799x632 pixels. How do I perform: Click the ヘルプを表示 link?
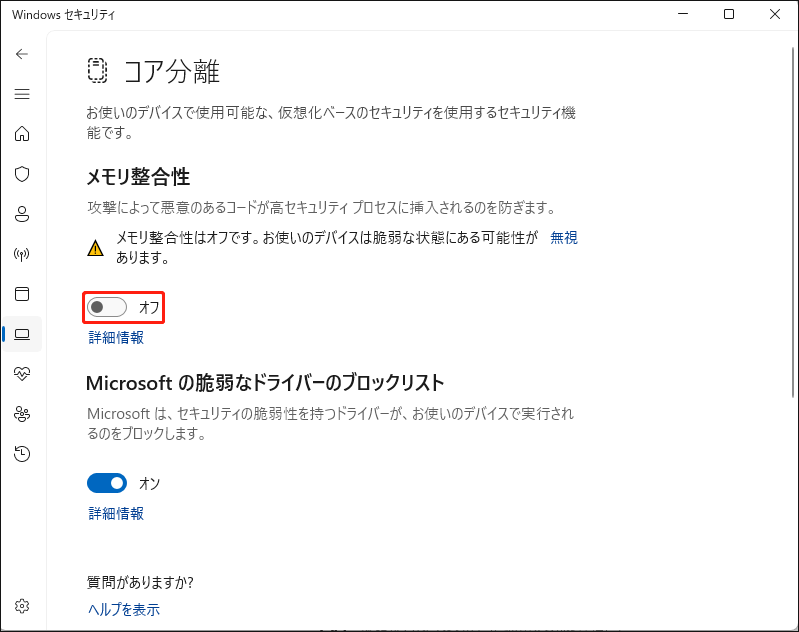coord(124,610)
